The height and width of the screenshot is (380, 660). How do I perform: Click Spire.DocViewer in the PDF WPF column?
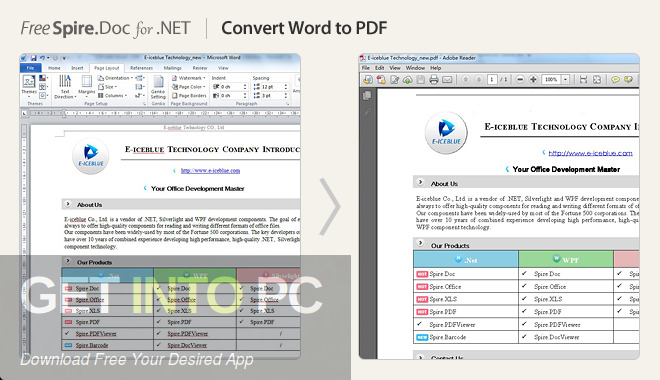556,337
